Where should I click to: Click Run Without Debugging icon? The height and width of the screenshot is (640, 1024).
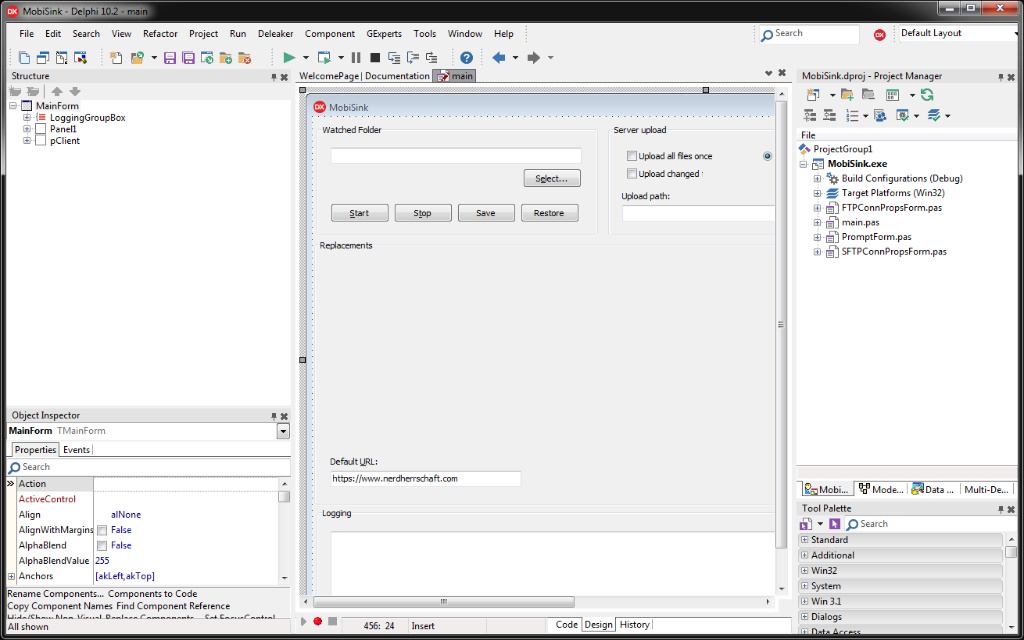[x=324, y=57]
